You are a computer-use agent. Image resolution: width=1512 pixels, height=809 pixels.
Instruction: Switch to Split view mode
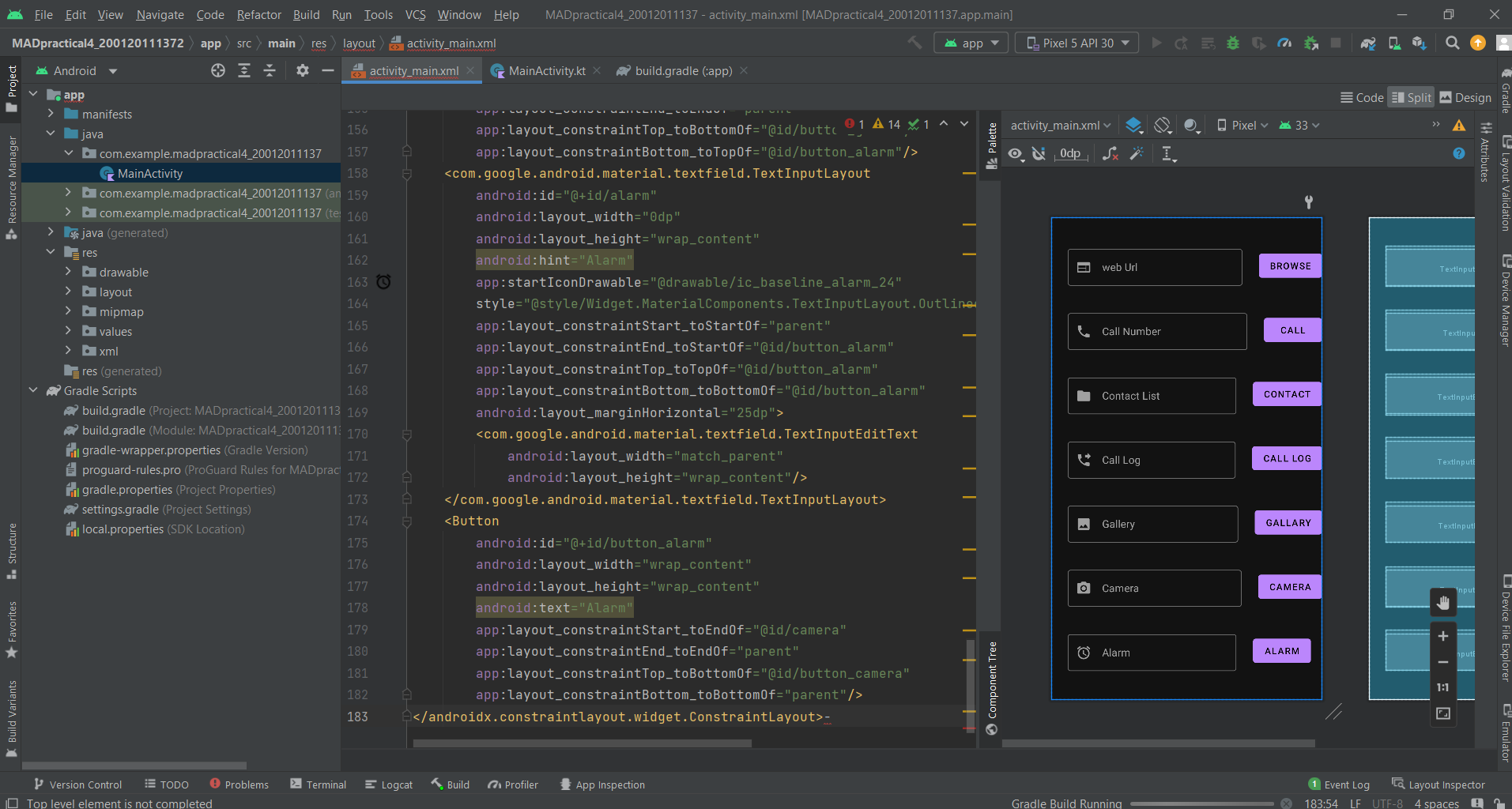point(1411,97)
